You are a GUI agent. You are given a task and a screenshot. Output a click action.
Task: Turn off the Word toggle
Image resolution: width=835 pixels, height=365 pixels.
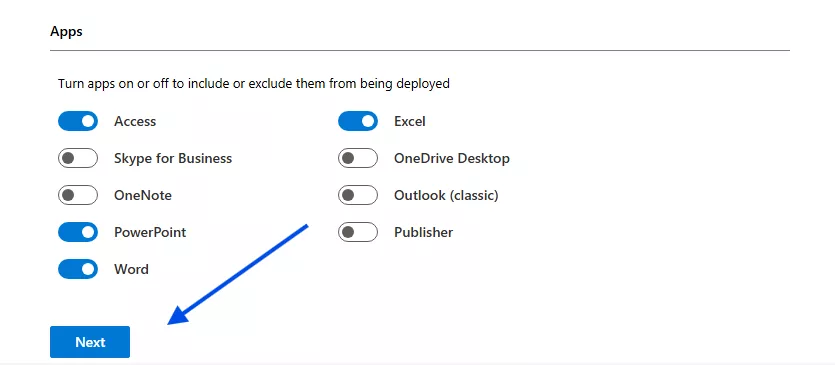pyautogui.click(x=78, y=269)
